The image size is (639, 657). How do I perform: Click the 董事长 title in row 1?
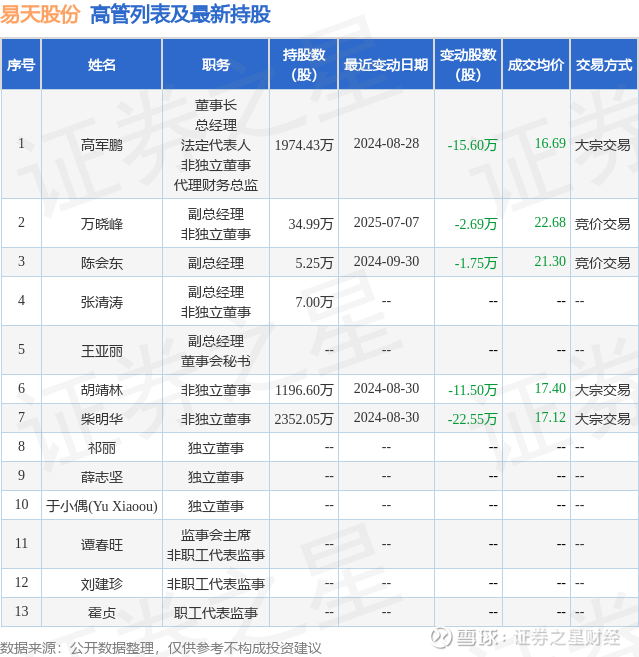(215, 105)
